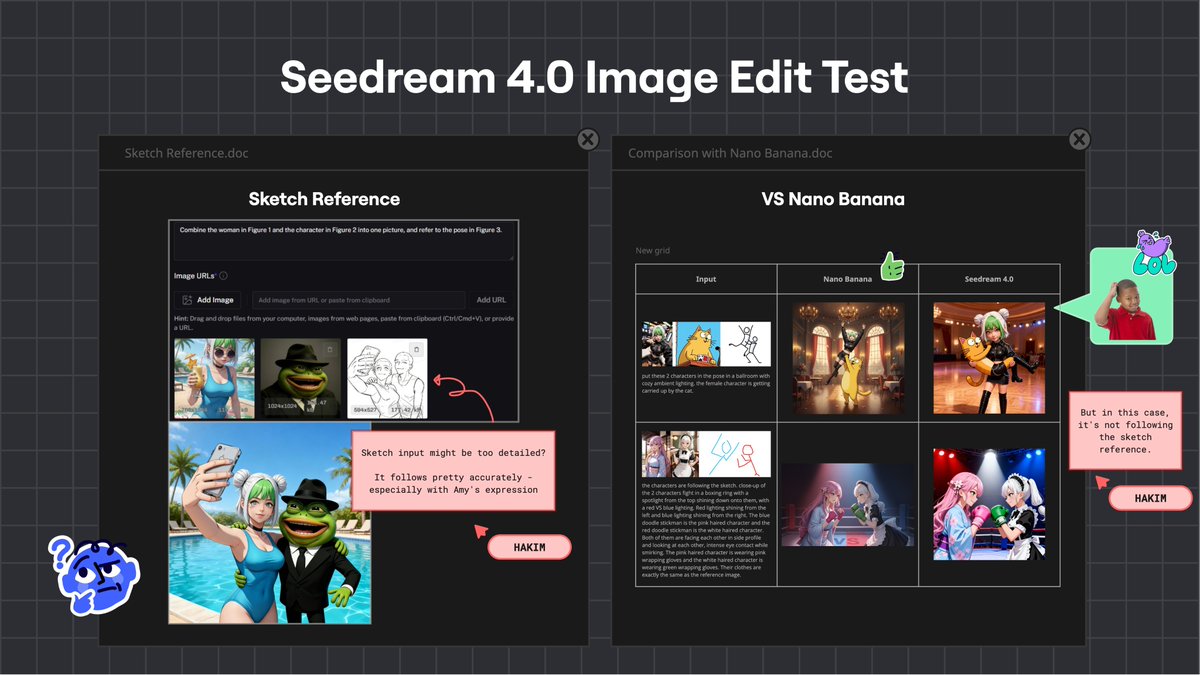Click the 'Hint: Drag and drop files' text
Image resolution: width=1200 pixels, height=675 pixels.
(343, 324)
